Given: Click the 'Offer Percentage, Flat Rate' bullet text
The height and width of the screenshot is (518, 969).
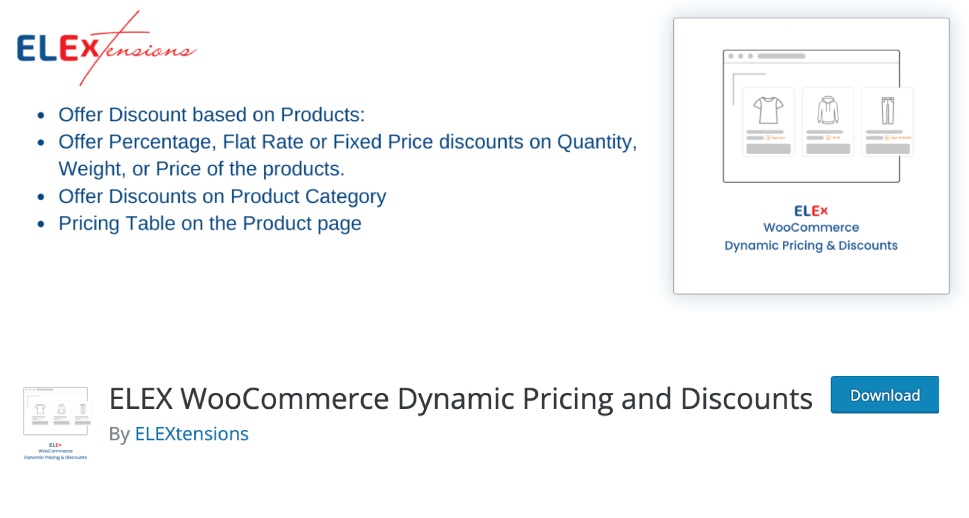Looking at the screenshot, I should (x=347, y=155).
